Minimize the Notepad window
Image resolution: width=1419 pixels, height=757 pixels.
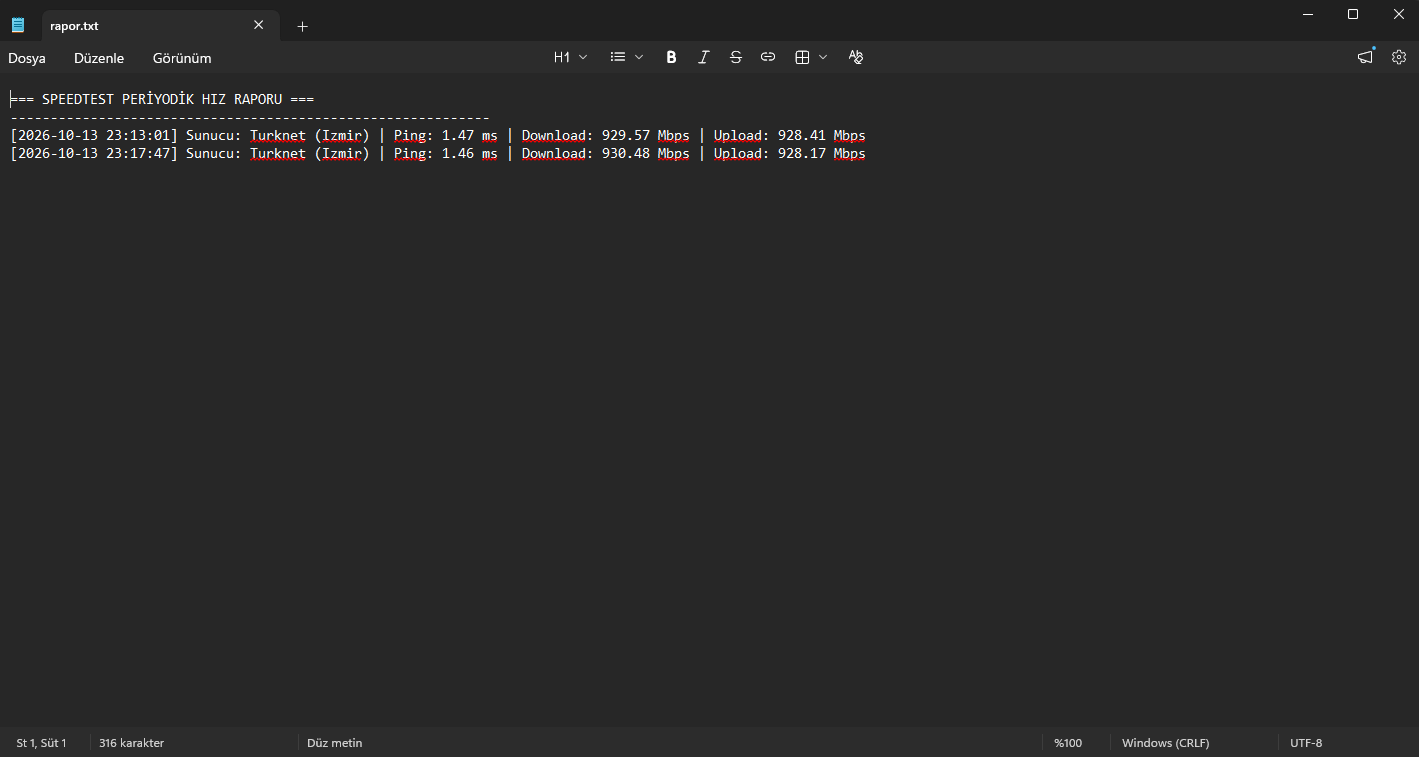click(x=1308, y=14)
